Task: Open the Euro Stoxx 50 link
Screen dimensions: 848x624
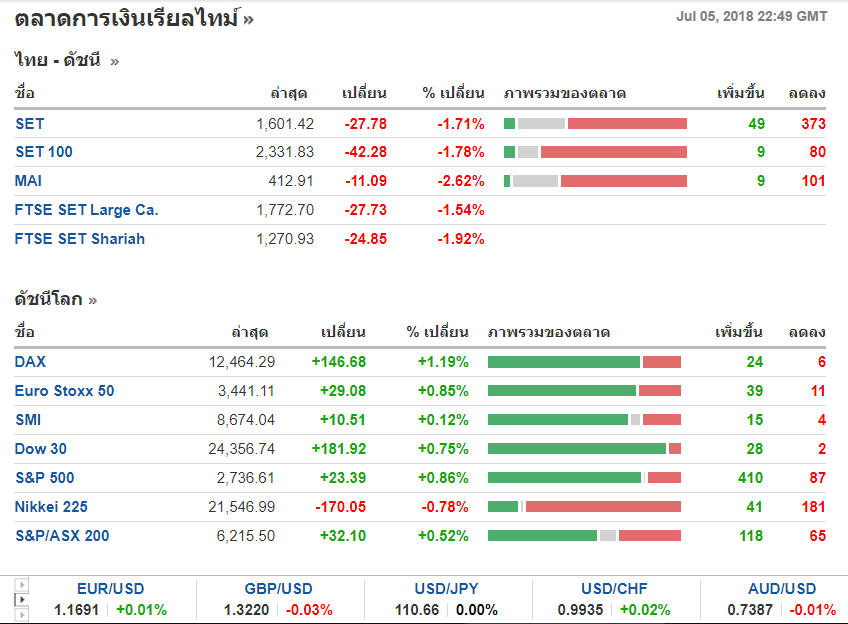Action: pos(65,391)
